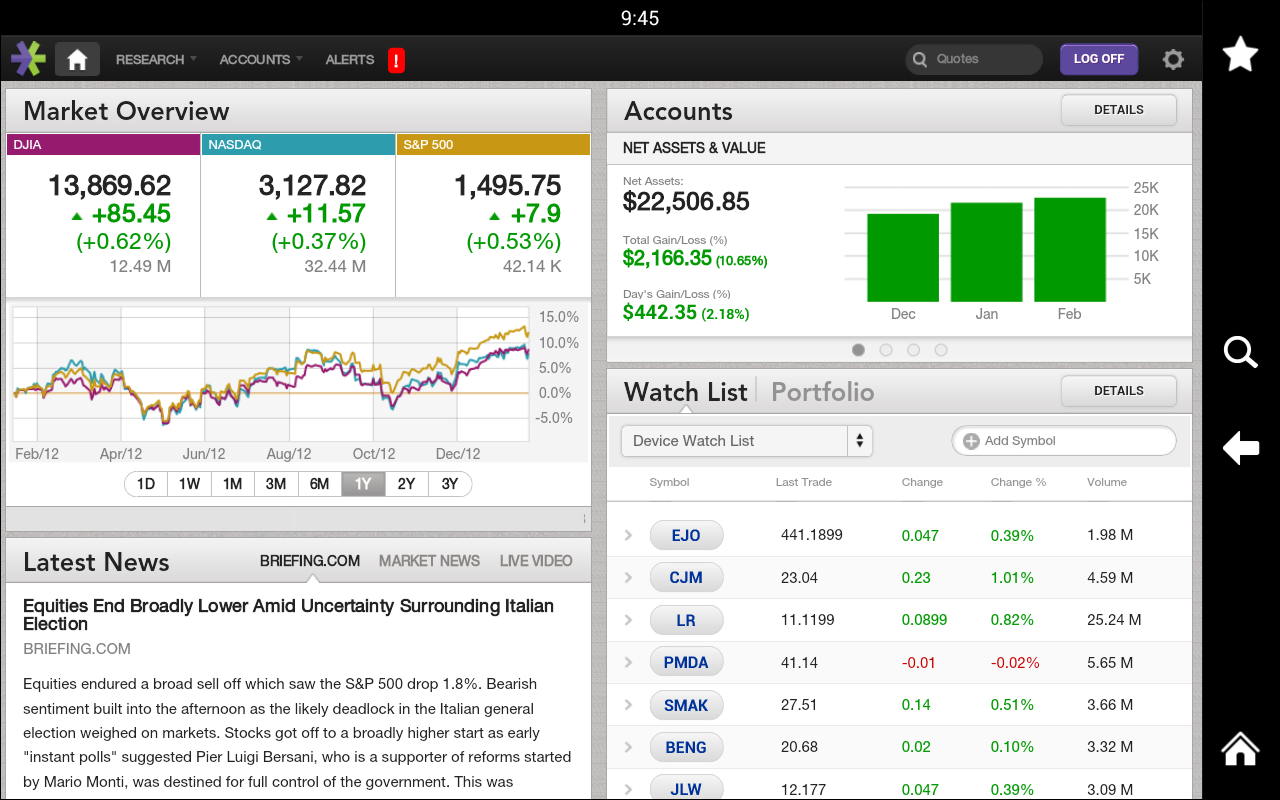Select the 3Y chart range
This screenshot has height=800, width=1280.
point(449,484)
